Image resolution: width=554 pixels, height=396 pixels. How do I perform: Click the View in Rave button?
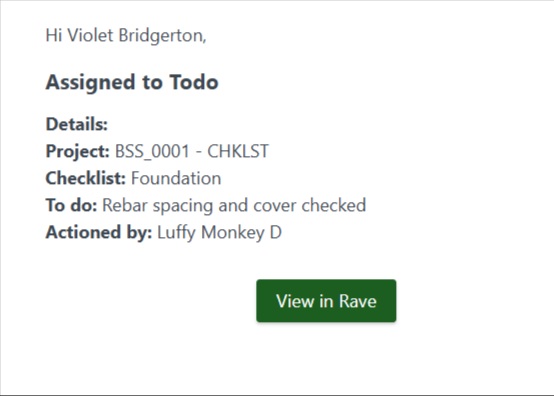pyautogui.click(x=326, y=301)
